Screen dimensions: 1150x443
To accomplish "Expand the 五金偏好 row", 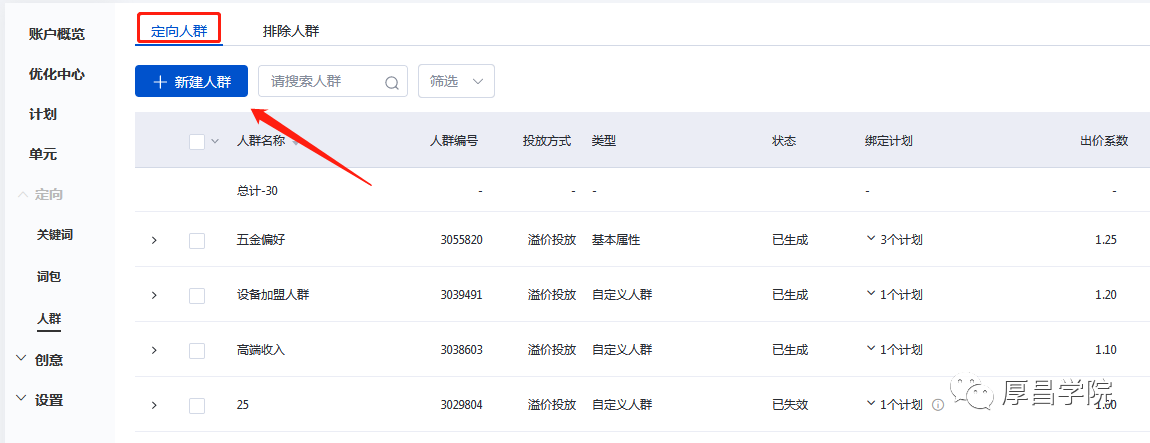I will (154, 240).
